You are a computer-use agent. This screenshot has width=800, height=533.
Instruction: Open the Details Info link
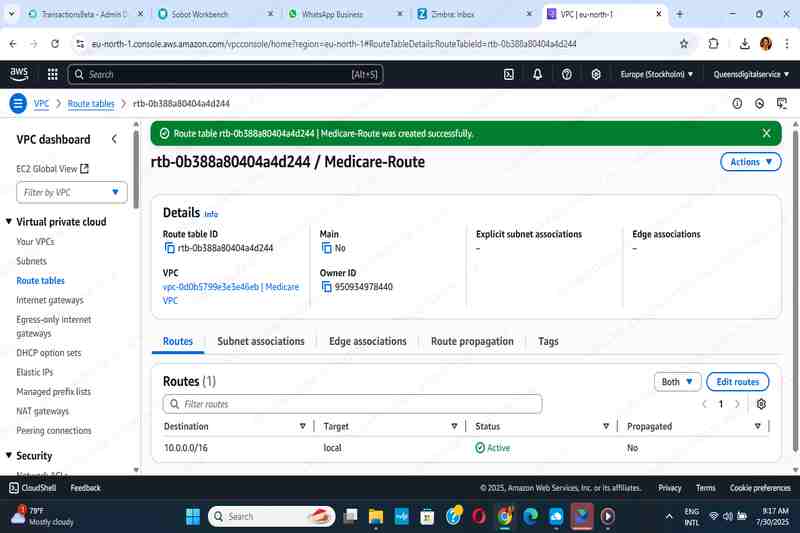point(211,214)
